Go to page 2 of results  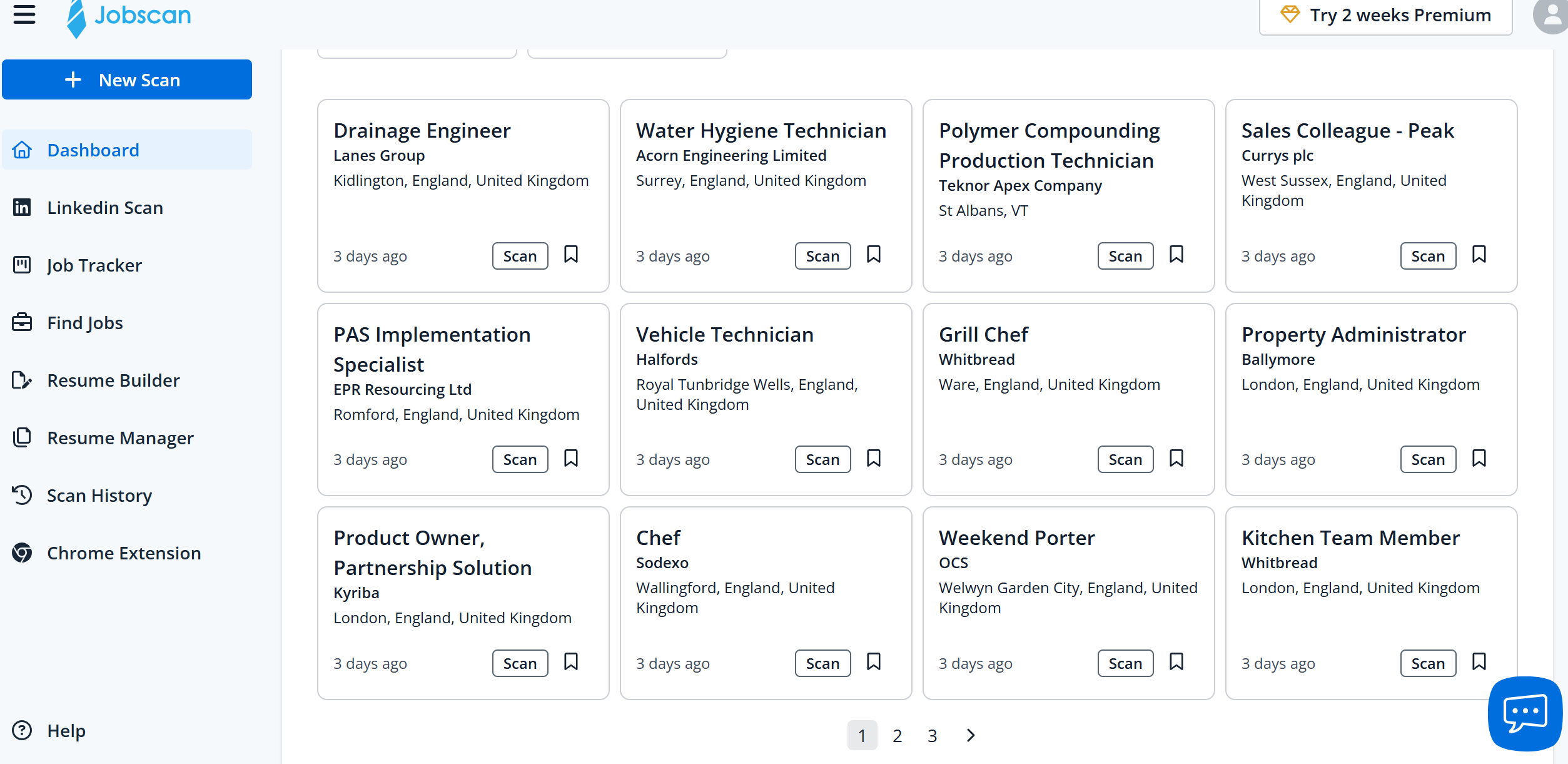pos(897,736)
